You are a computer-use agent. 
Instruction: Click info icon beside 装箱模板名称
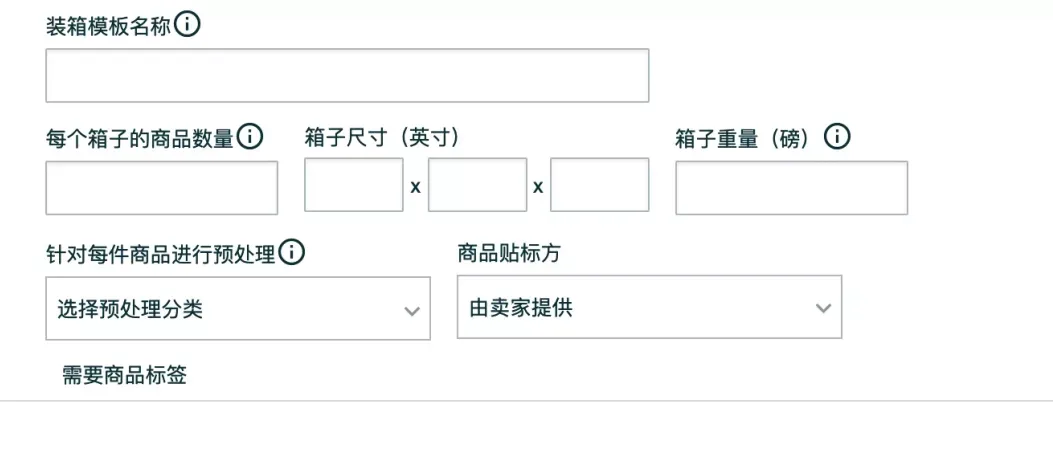tap(187, 25)
